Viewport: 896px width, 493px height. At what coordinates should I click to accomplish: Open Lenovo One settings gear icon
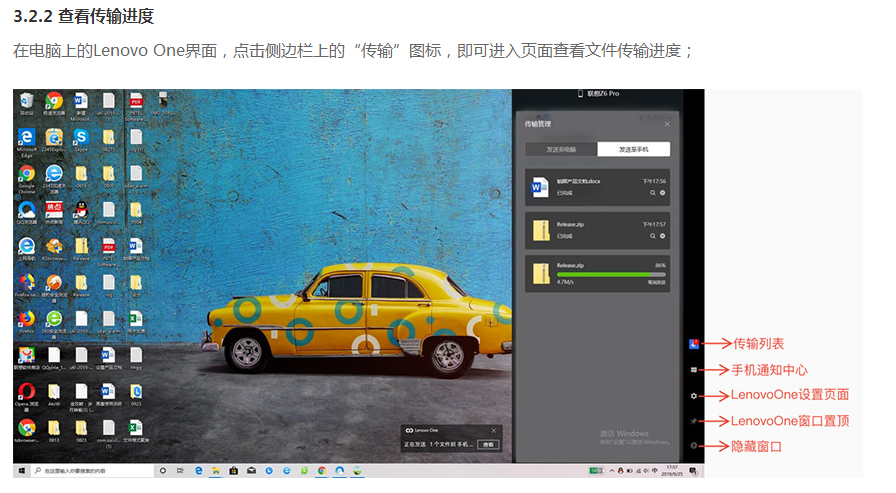694,396
